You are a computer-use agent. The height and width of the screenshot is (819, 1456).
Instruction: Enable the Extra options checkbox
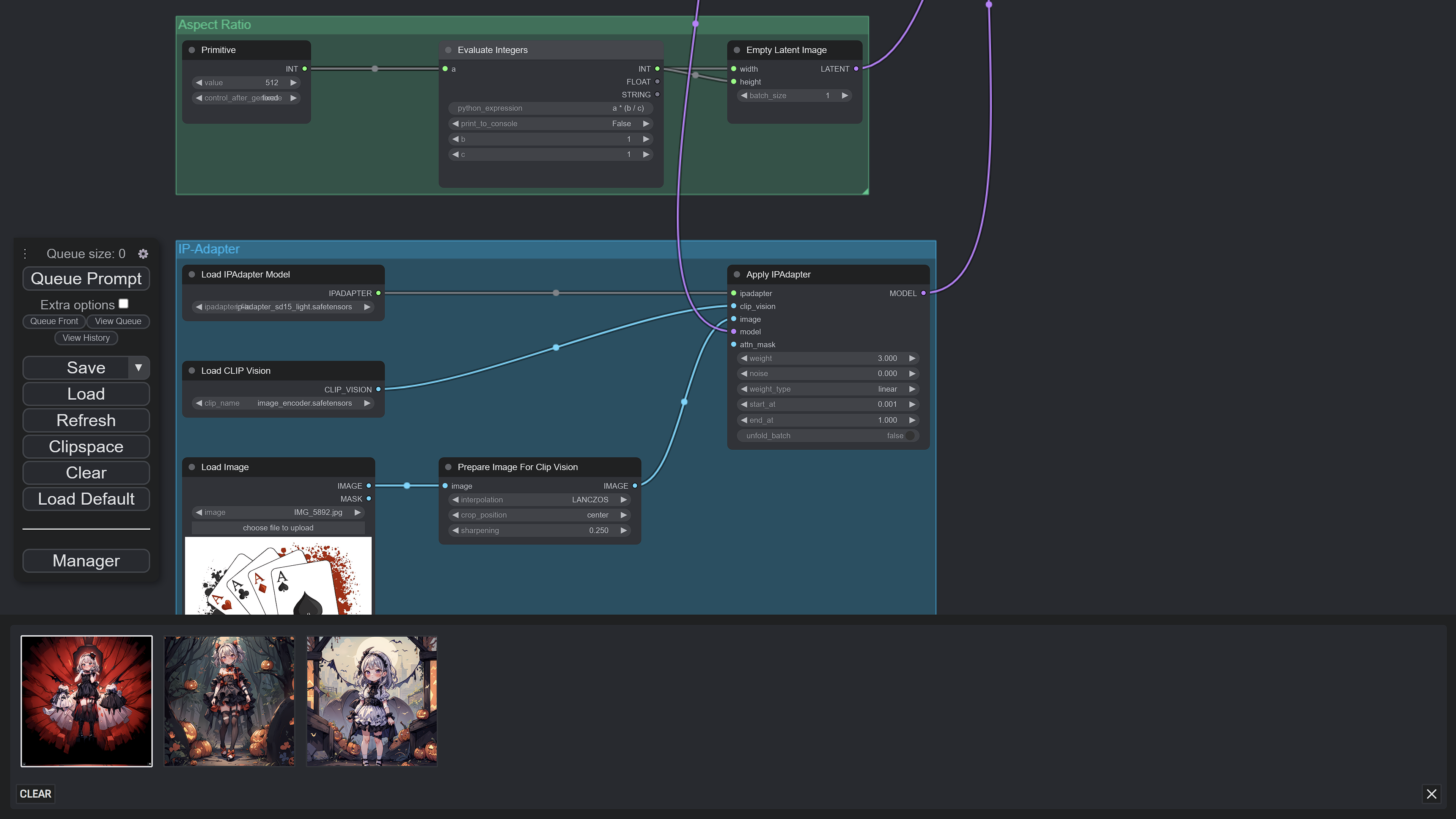click(x=124, y=304)
